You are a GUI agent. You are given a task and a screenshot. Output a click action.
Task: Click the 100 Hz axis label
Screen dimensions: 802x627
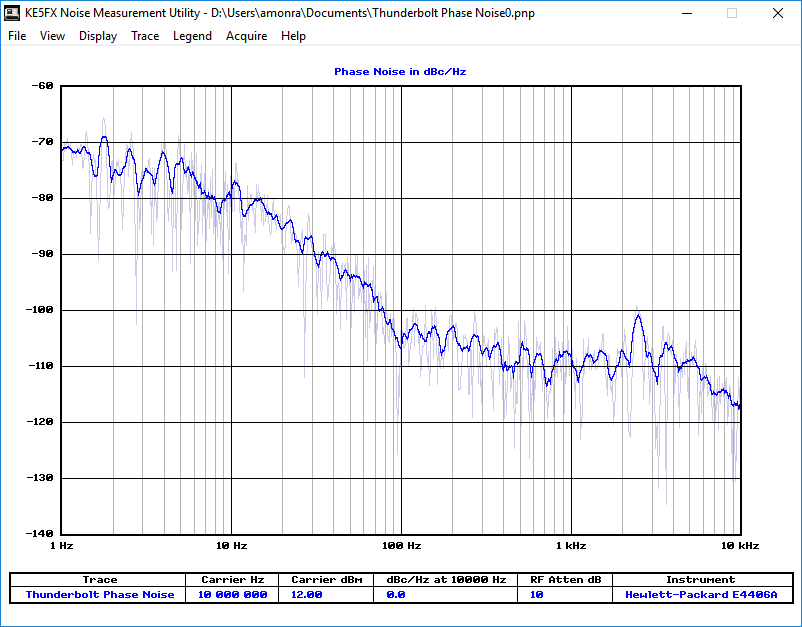point(402,546)
